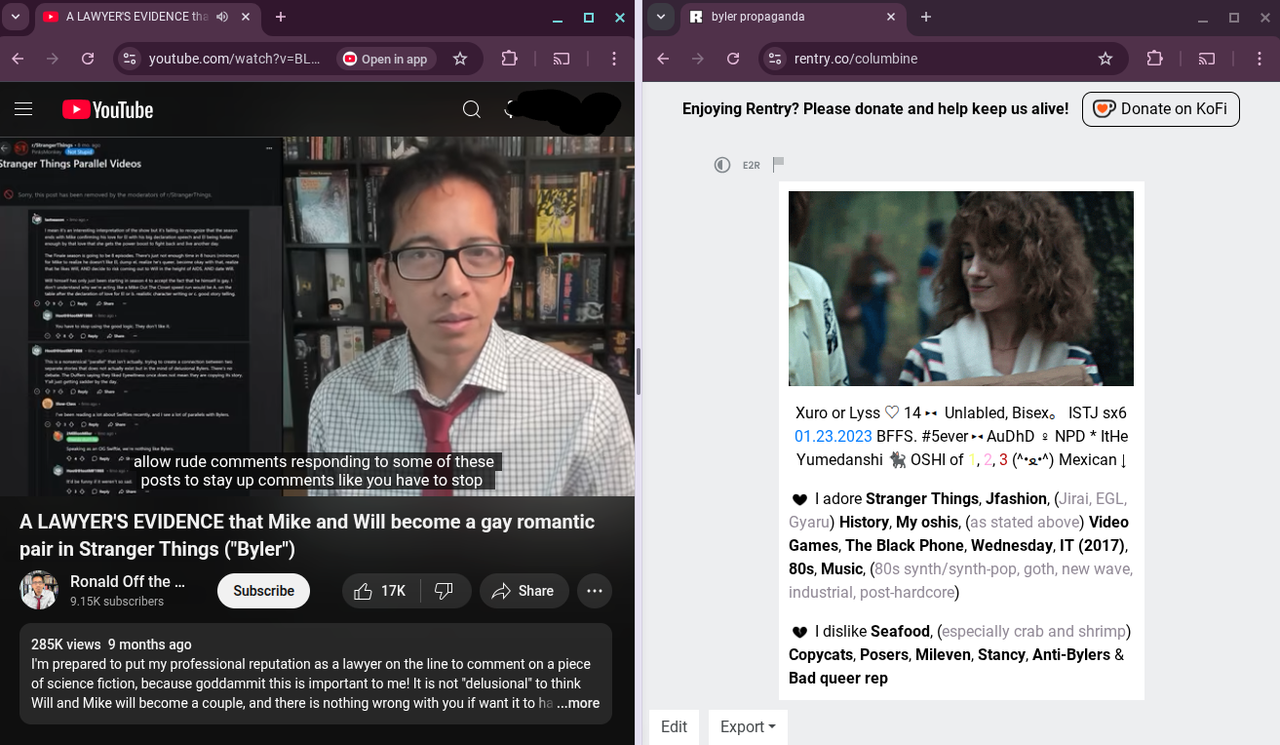Open media cast icon in Rentry window
Screen dimensions: 1280x745
click(1207, 59)
